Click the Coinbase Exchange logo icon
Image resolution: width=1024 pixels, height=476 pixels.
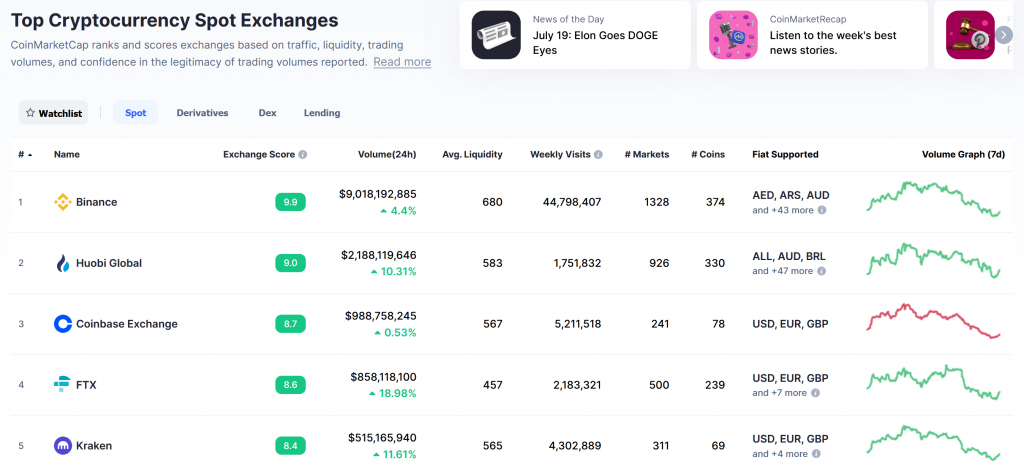(x=63, y=324)
